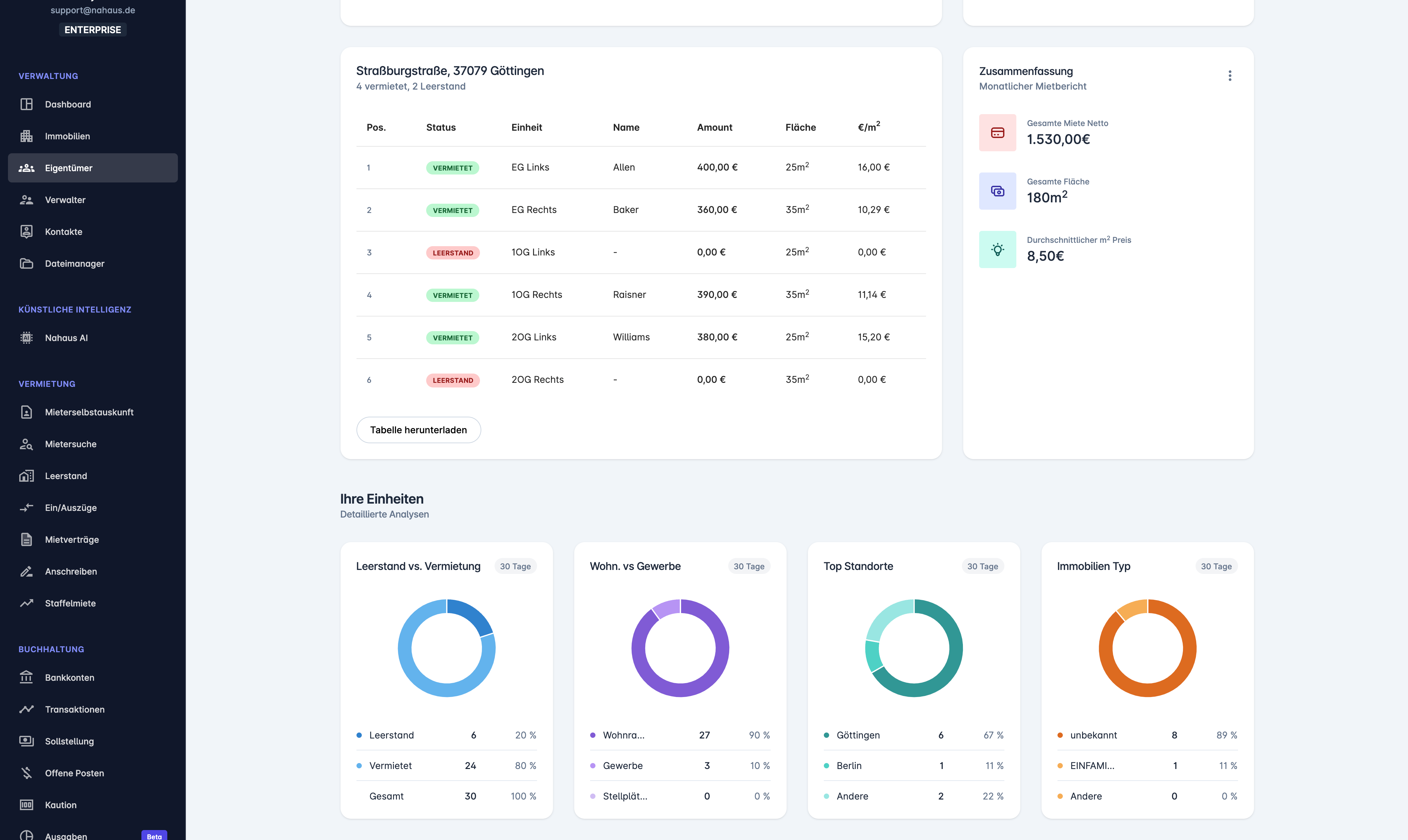
Task: Click the Top Standorte donut chart
Action: (913, 648)
